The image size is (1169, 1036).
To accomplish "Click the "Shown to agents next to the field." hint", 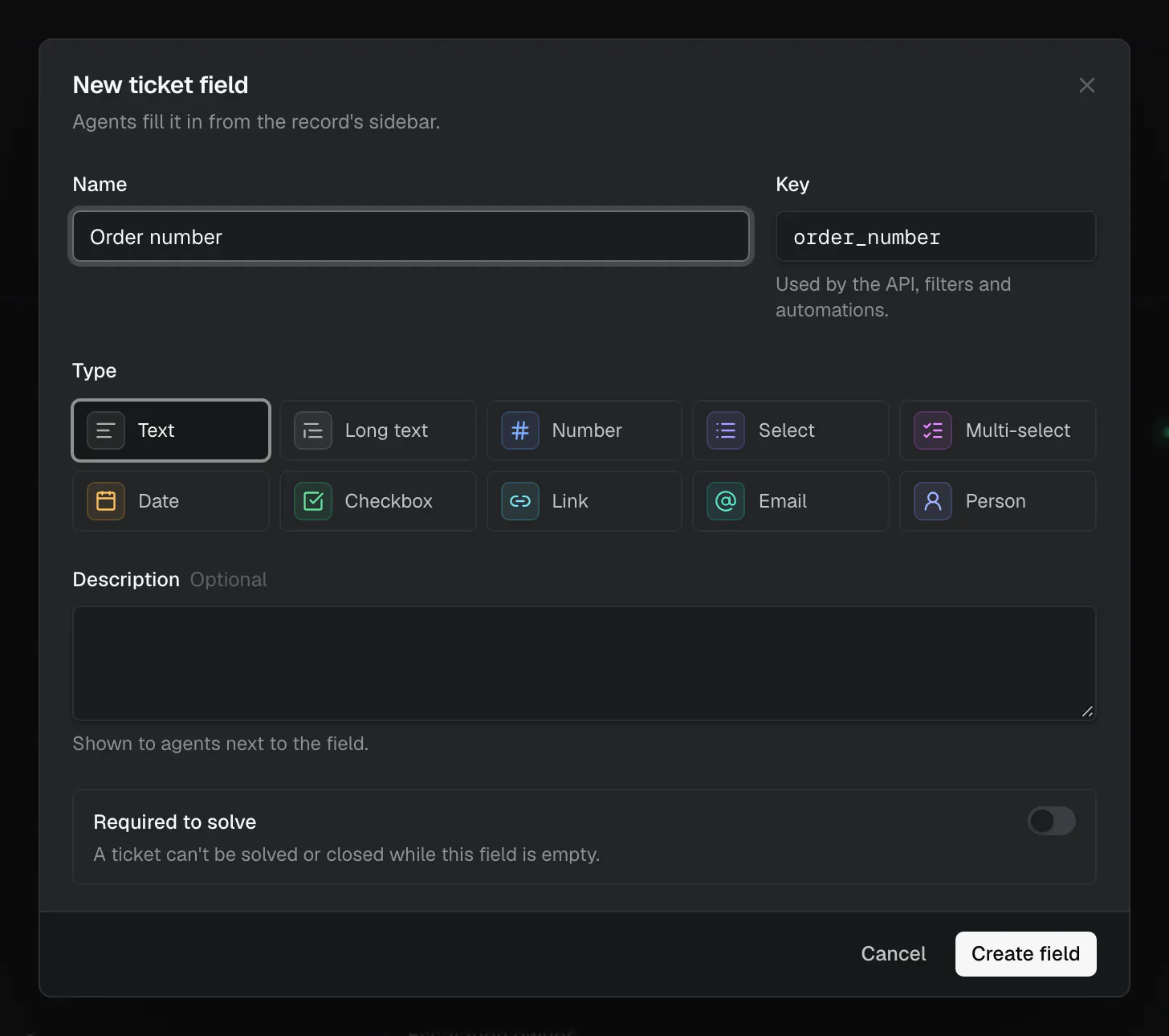I will click(x=221, y=744).
